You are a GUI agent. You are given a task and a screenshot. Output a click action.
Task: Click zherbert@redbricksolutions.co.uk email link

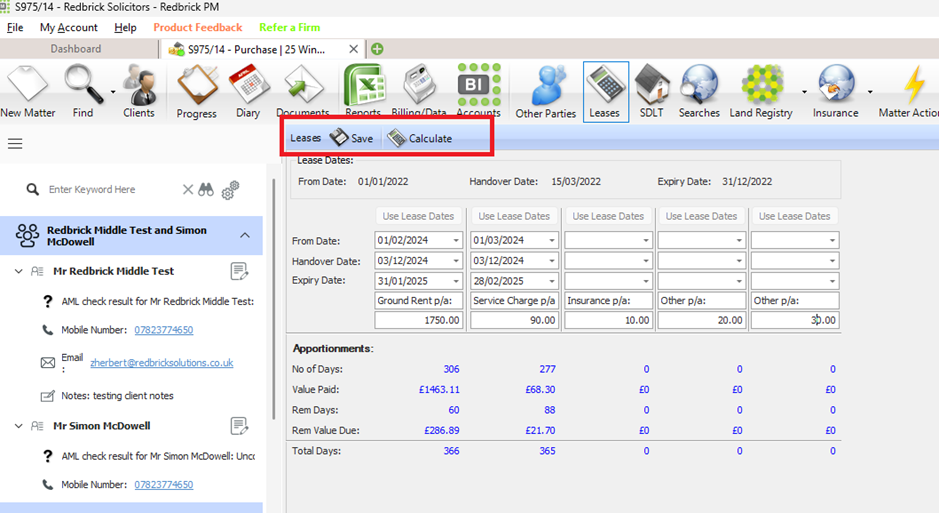point(162,363)
